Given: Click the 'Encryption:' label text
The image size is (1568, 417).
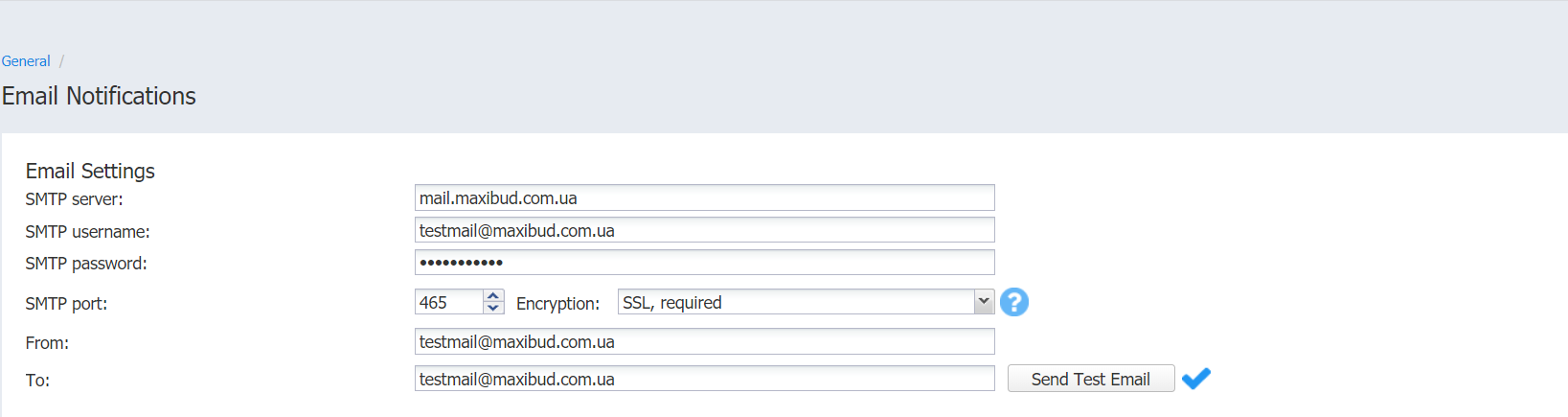Looking at the screenshot, I should pos(557,303).
